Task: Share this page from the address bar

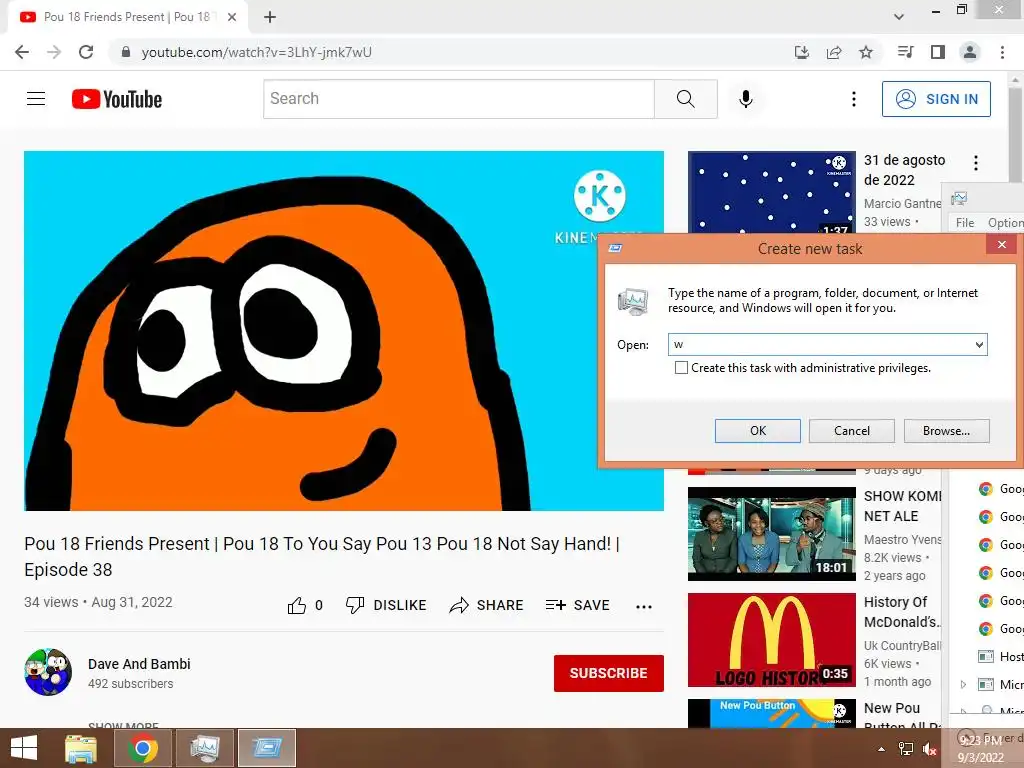Action: 834,52
